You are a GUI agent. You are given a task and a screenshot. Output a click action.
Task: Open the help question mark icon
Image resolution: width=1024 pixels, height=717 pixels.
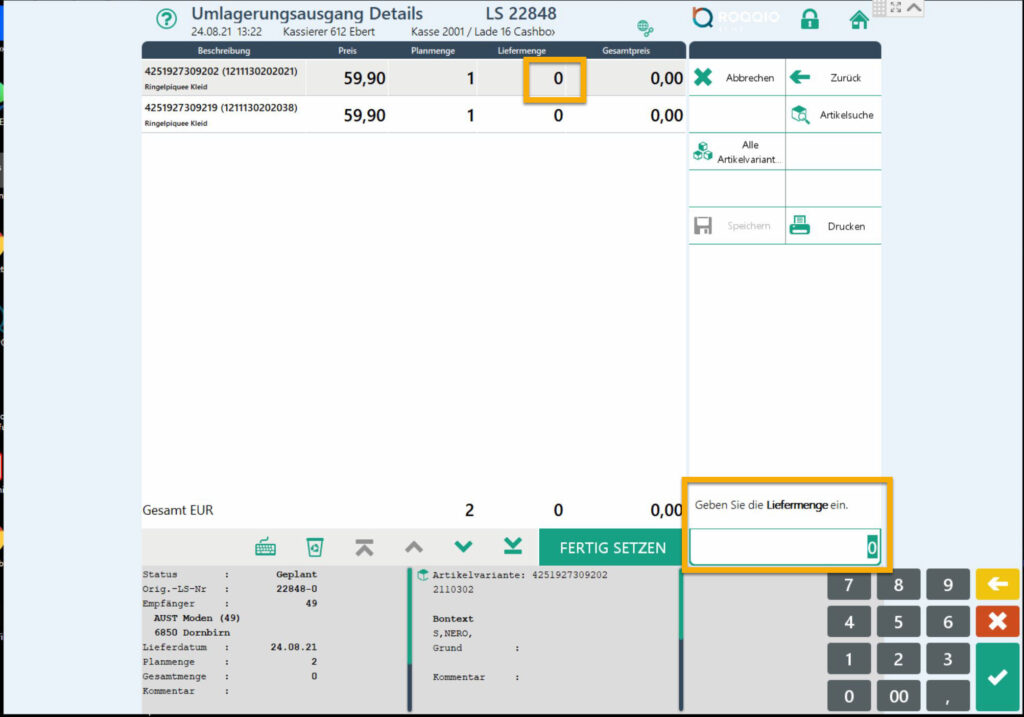coord(167,19)
